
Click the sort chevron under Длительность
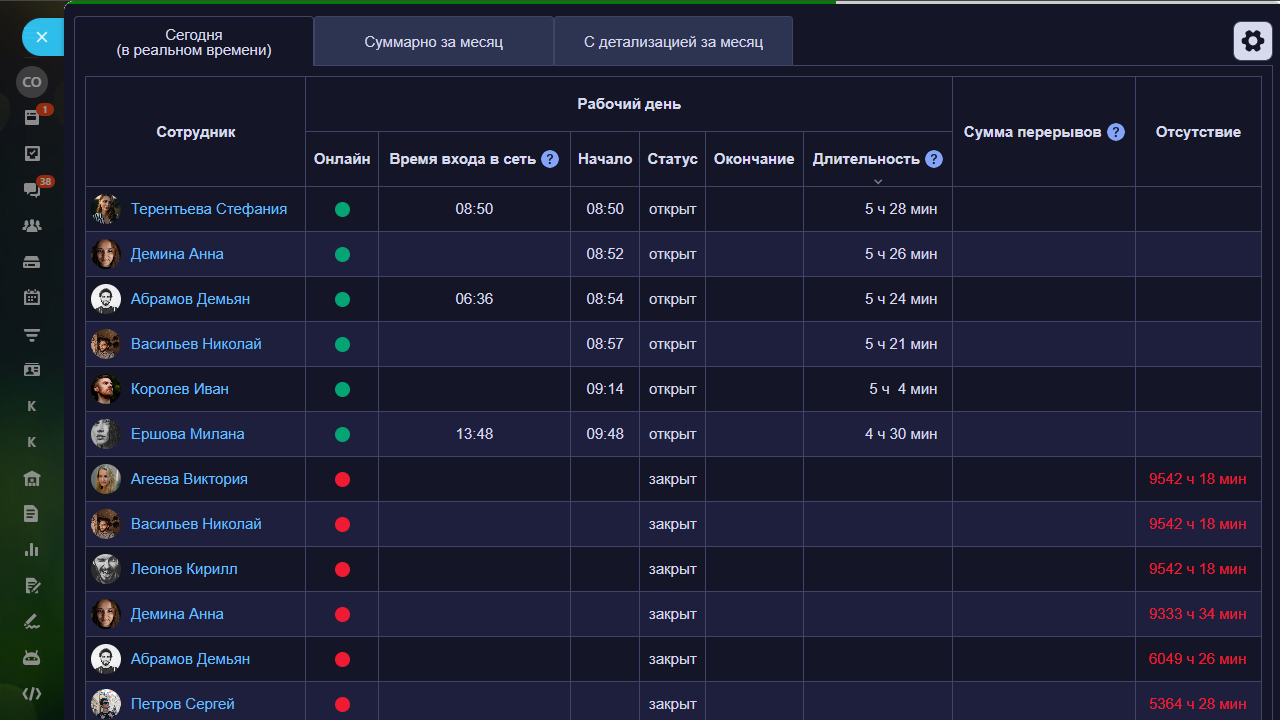point(877,181)
